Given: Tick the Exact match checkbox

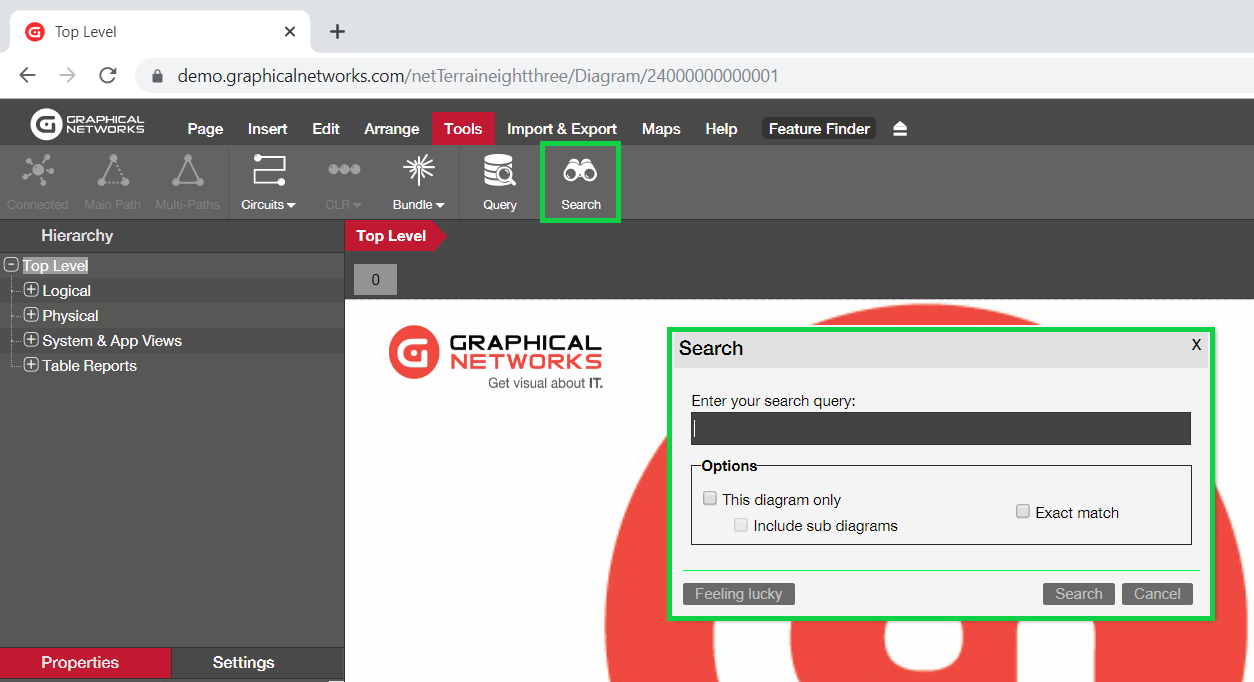Looking at the screenshot, I should [x=1023, y=511].
